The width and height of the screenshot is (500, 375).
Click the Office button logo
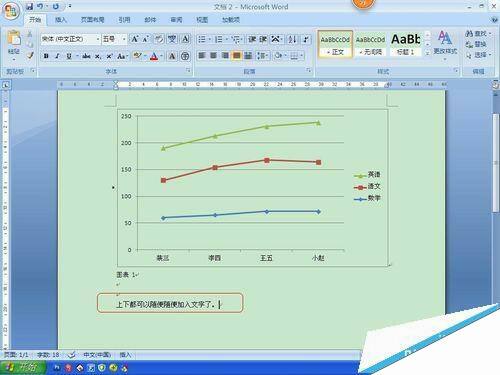tap(10, 11)
